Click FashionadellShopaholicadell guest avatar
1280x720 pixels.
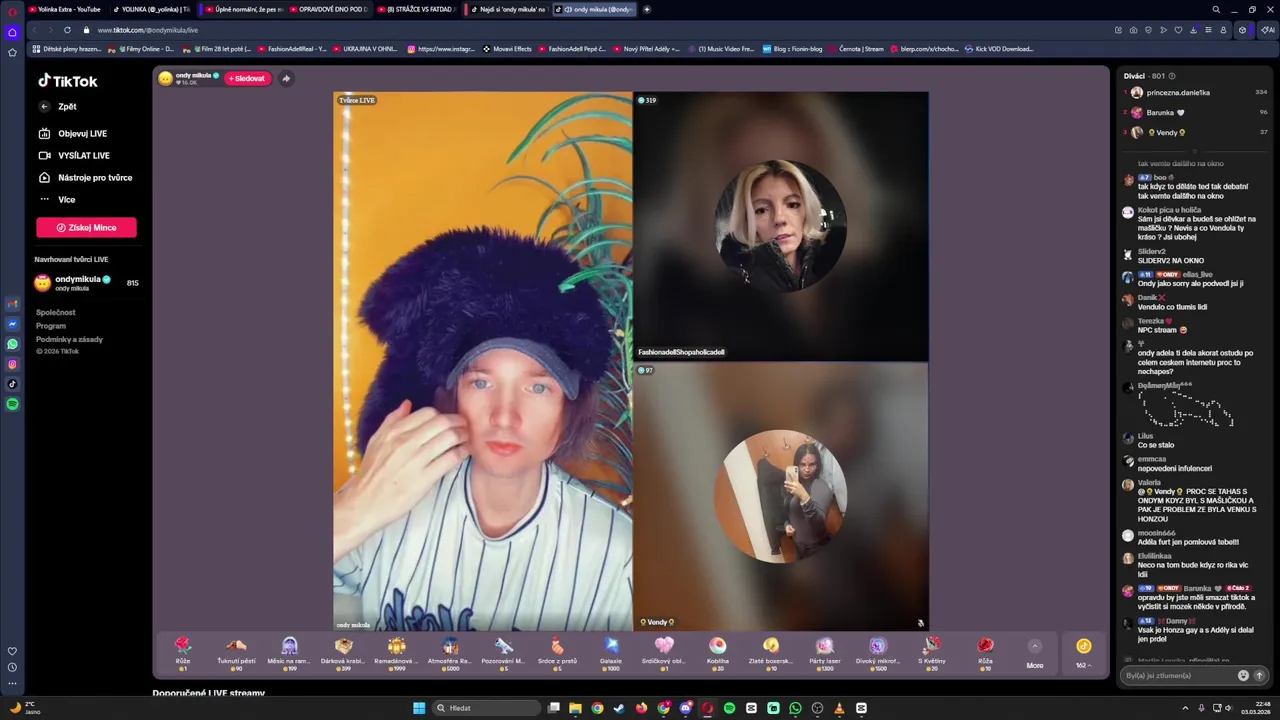(x=781, y=226)
